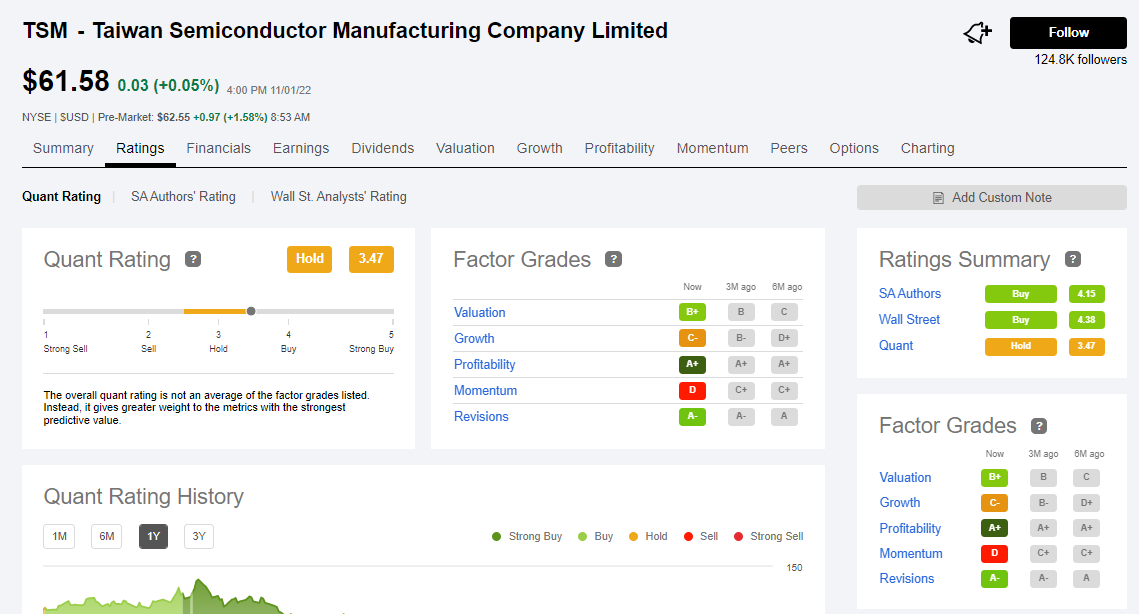
Task: Open Revisions link in middle Factor Grades
Action: pyautogui.click(x=481, y=417)
